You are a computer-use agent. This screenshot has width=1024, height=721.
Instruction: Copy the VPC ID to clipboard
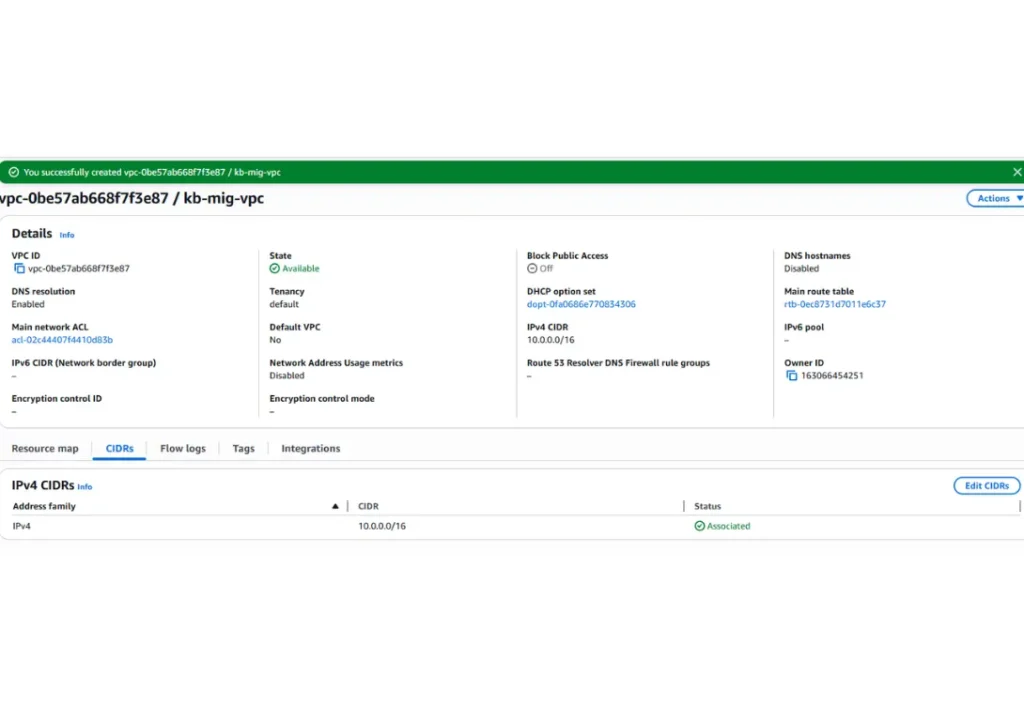(x=19, y=268)
